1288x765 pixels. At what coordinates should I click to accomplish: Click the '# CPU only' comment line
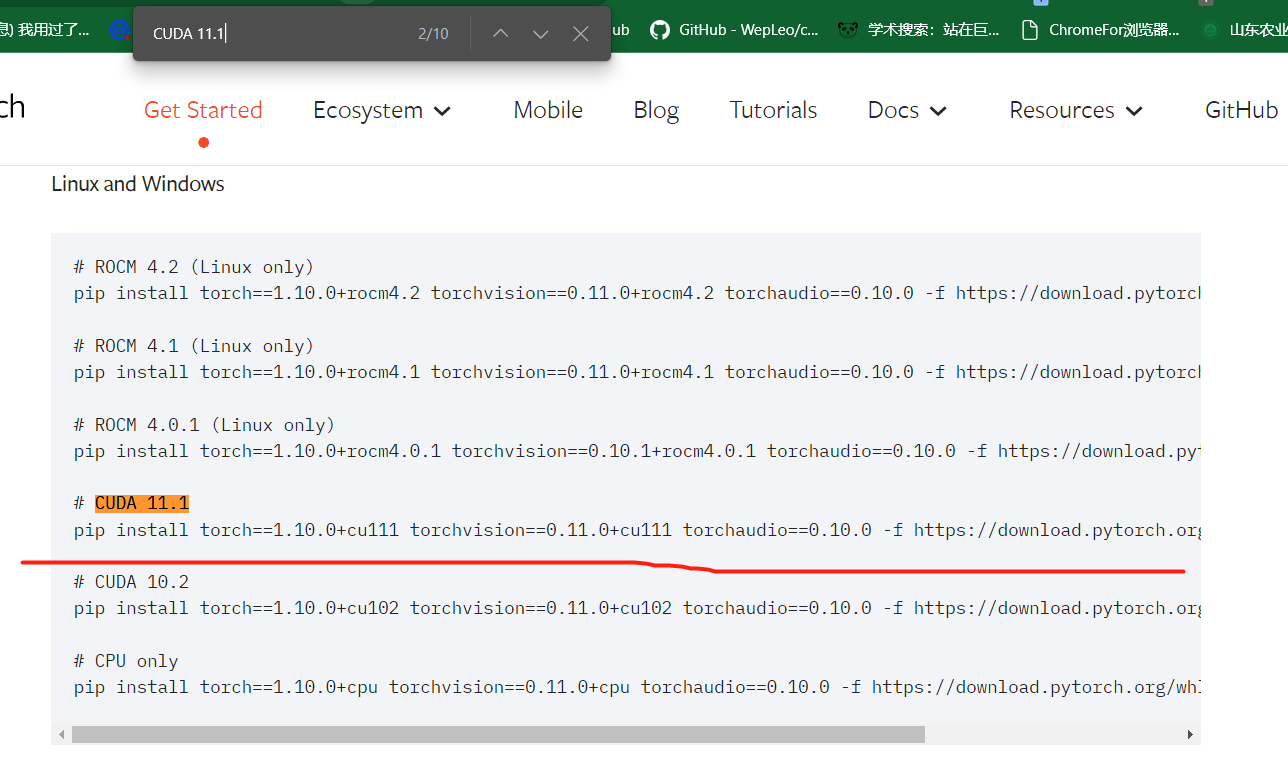pos(126,661)
